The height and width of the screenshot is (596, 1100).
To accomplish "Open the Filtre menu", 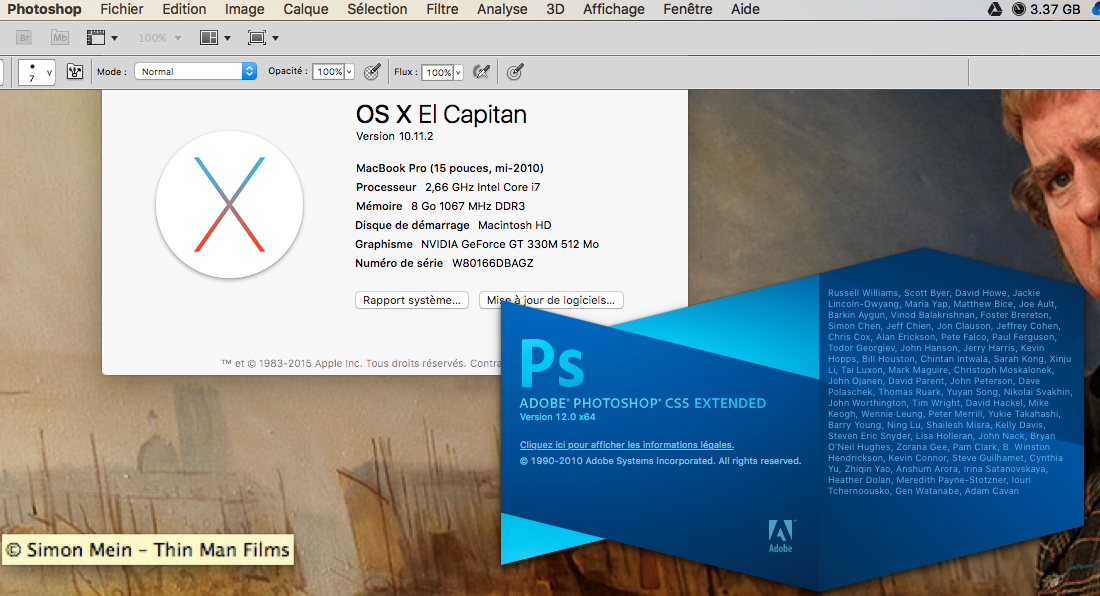I will click(442, 9).
